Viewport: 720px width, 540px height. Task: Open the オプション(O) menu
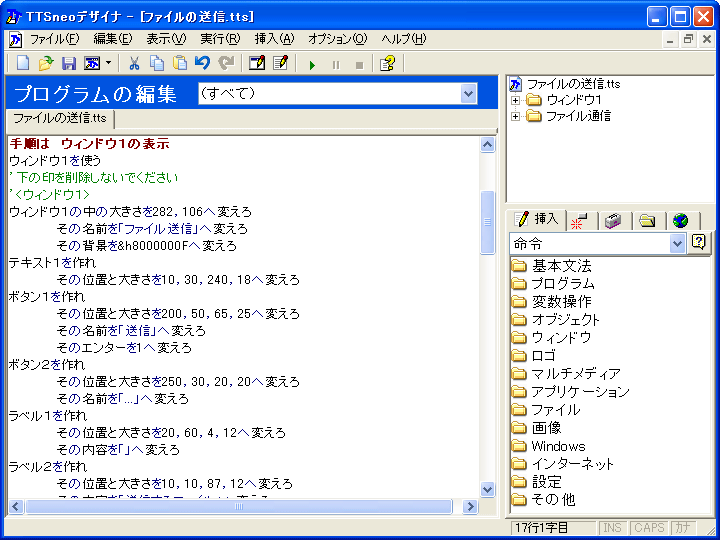point(338,39)
